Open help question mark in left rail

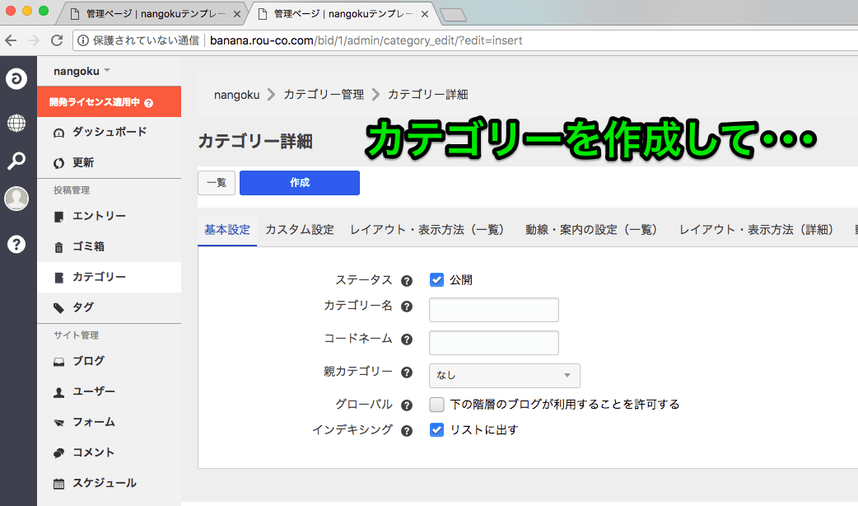17,244
